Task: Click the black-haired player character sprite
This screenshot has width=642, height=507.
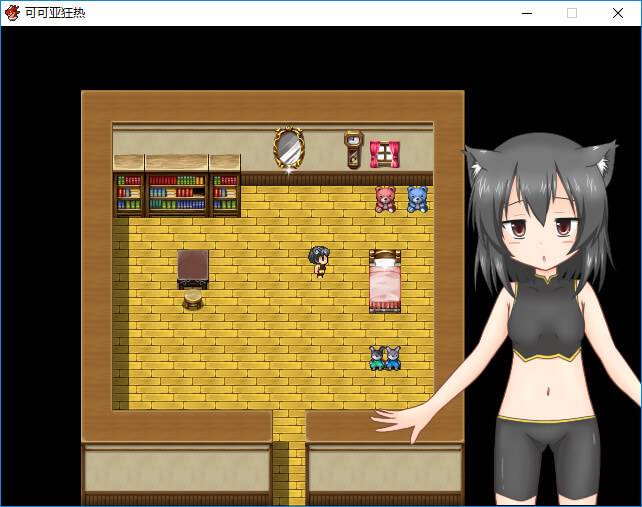Action: (x=320, y=261)
